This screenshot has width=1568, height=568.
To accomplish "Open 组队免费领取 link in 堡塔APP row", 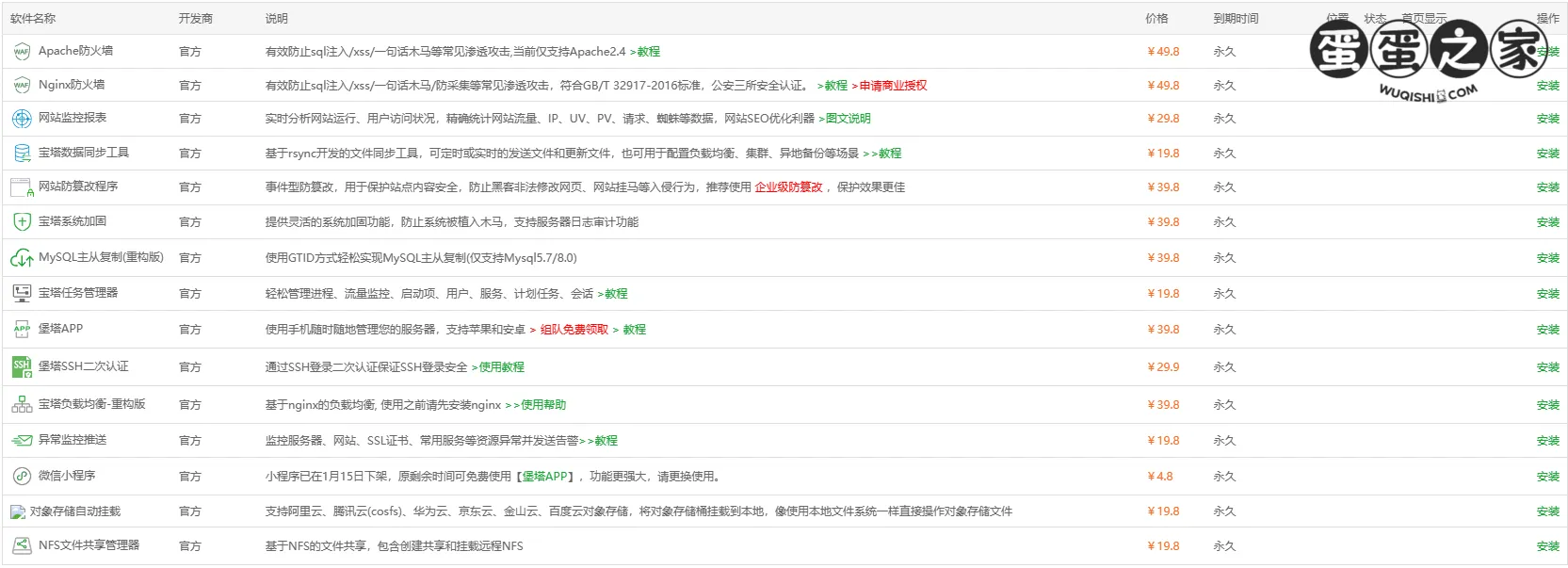I will point(574,330).
